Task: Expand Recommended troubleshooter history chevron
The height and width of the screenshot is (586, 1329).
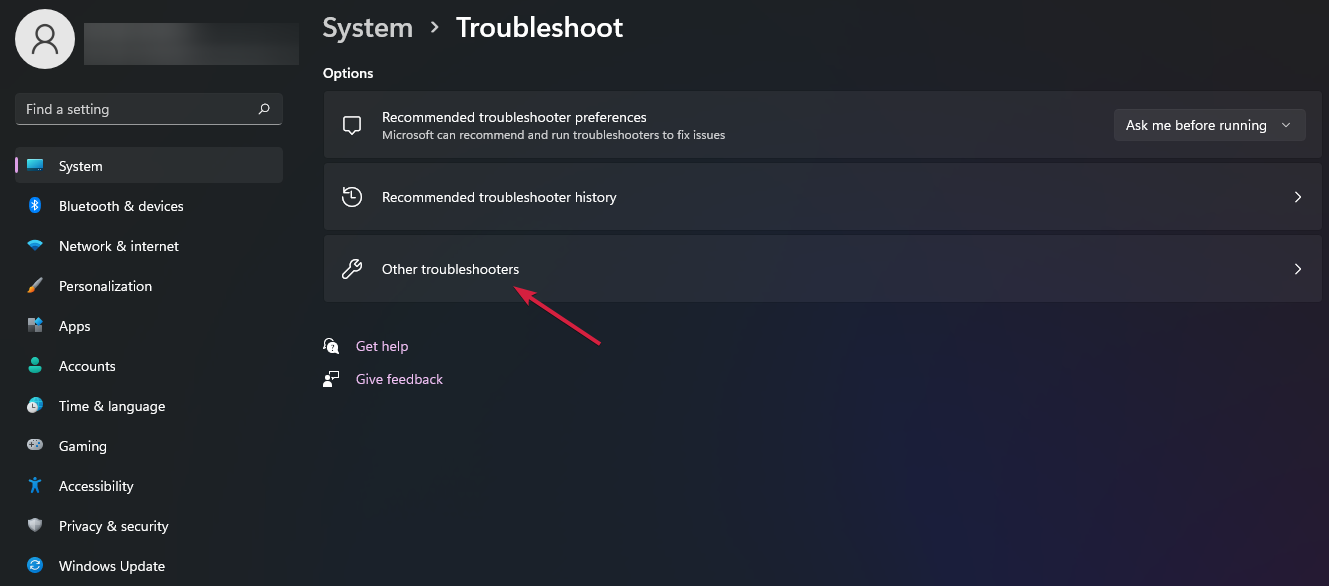Action: click(1298, 197)
